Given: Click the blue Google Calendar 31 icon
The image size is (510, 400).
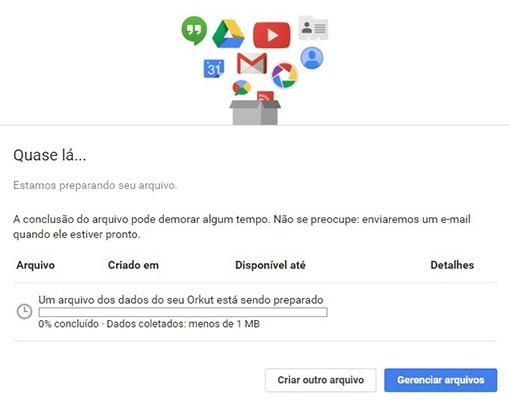Looking at the screenshot, I should click(x=214, y=69).
